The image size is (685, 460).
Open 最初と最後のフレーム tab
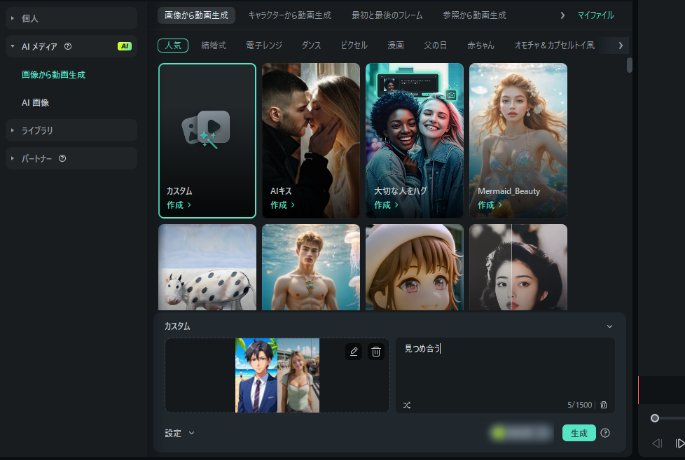tap(387, 15)
